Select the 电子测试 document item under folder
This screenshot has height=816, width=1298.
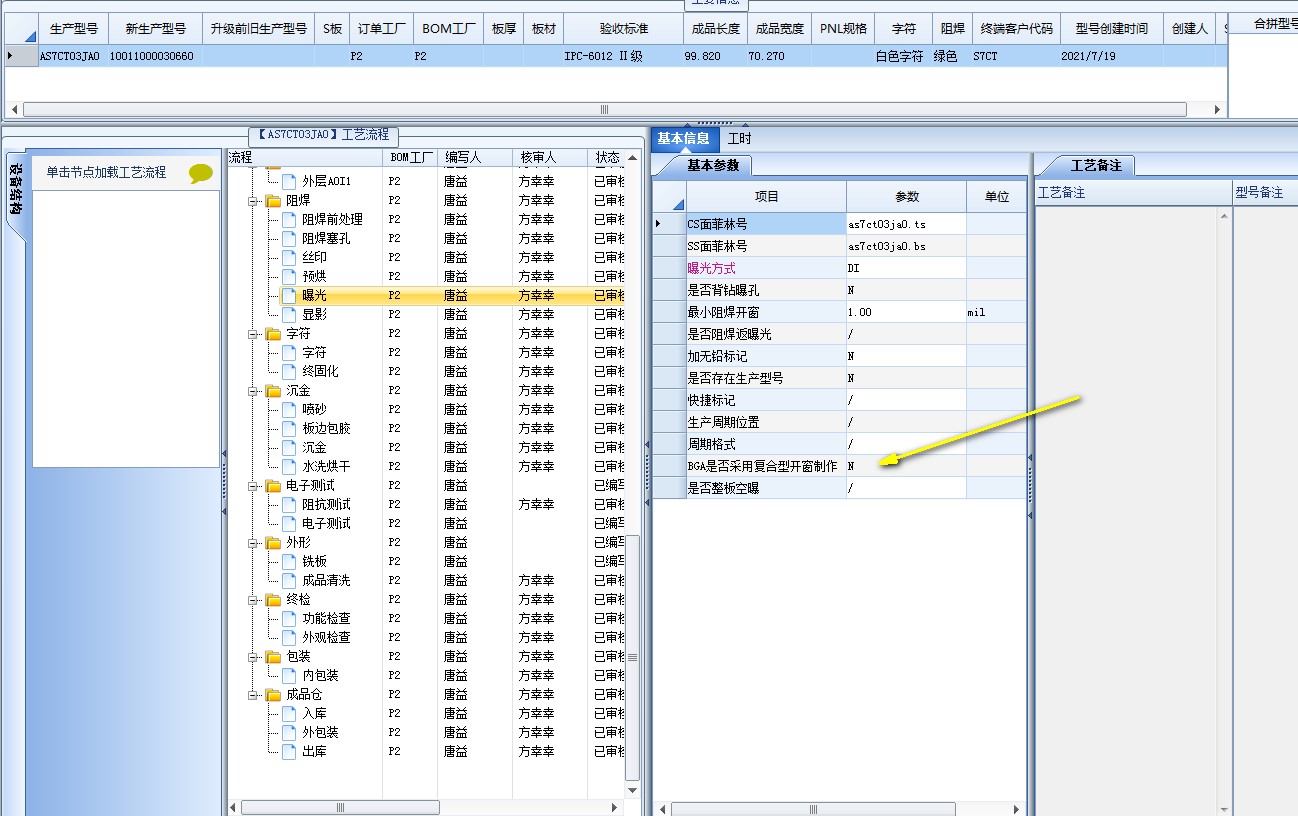click(x=326, y=524)
